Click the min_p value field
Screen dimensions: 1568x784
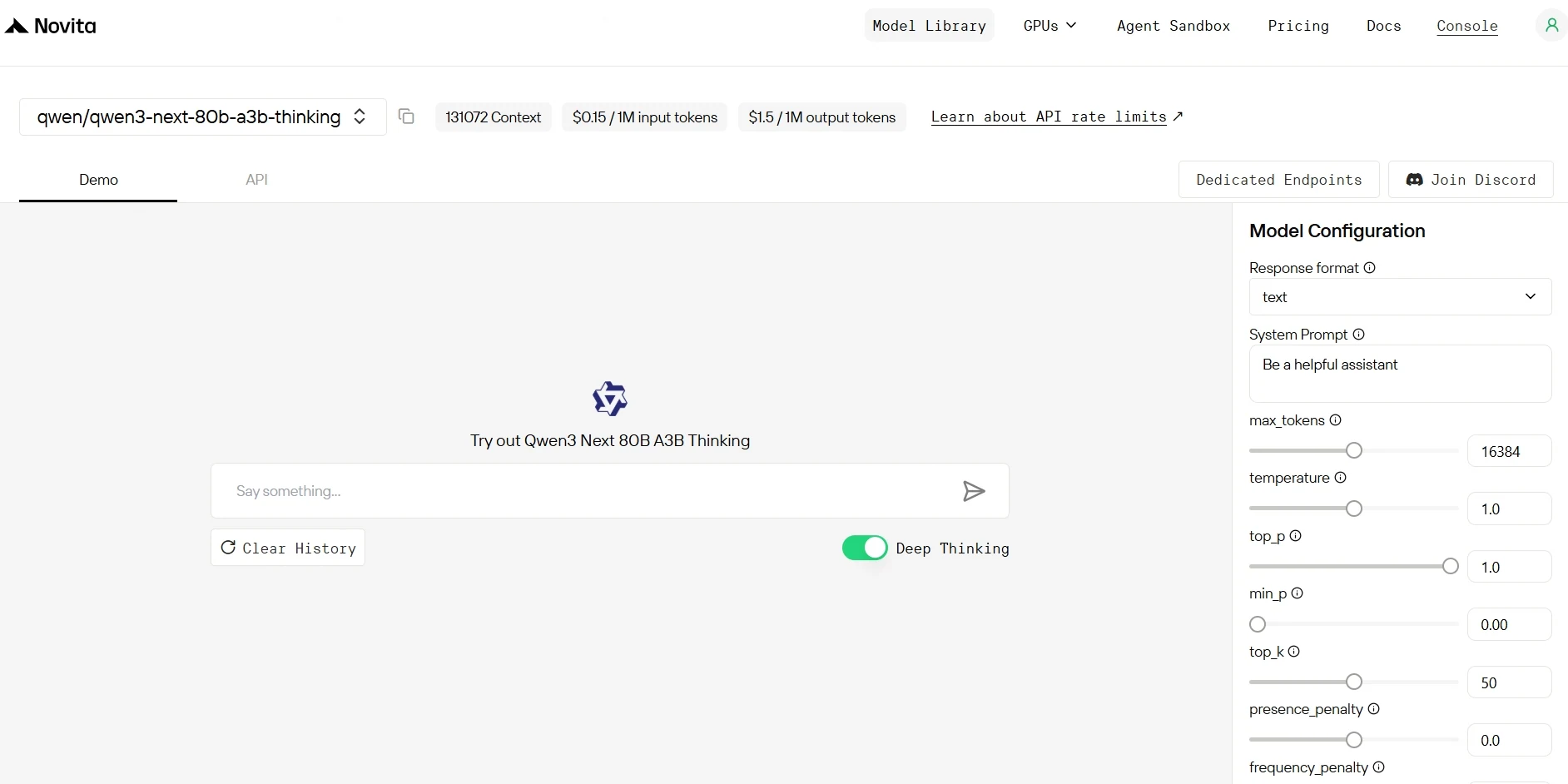pos(1509,624)
